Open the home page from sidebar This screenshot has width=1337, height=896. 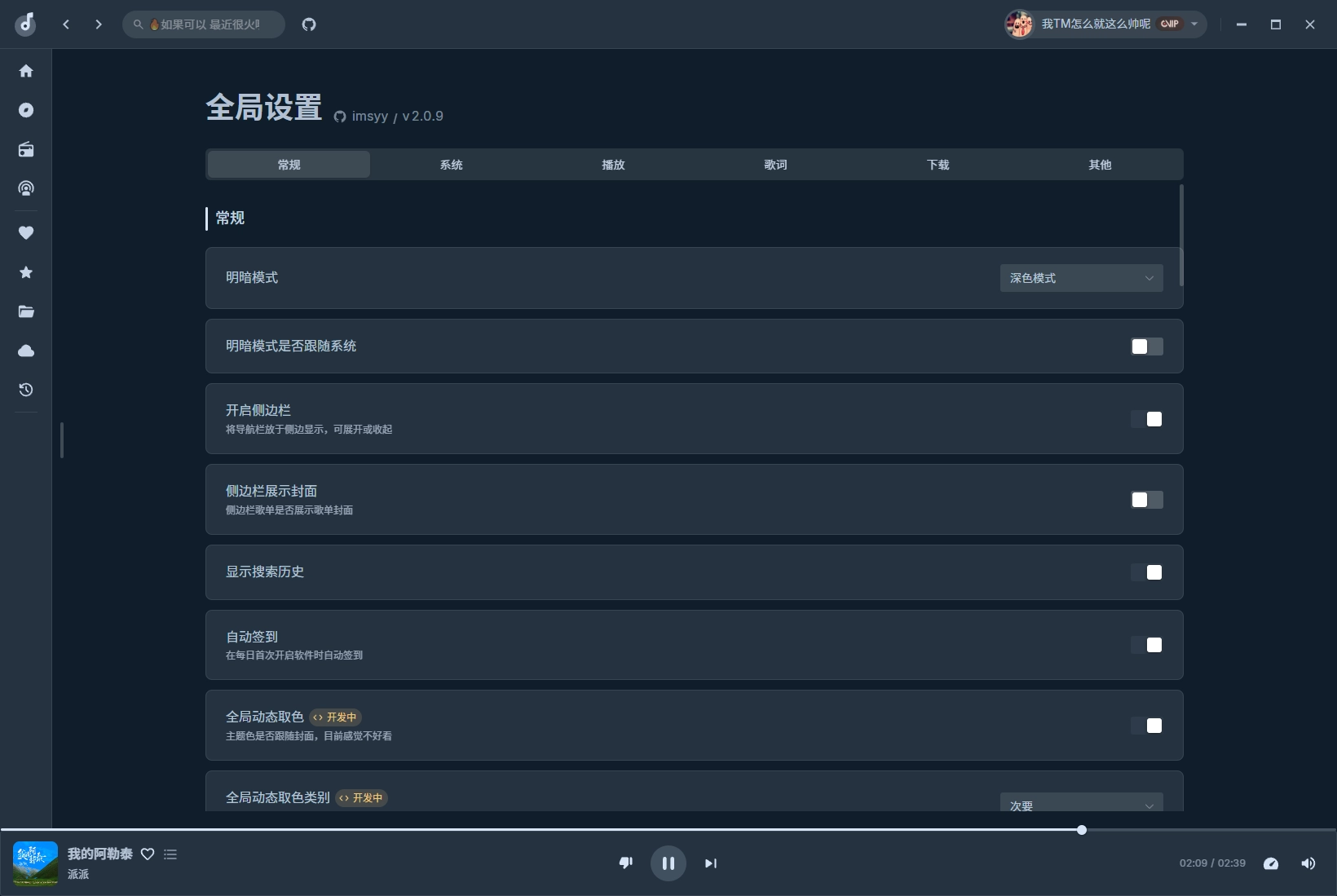26,71
